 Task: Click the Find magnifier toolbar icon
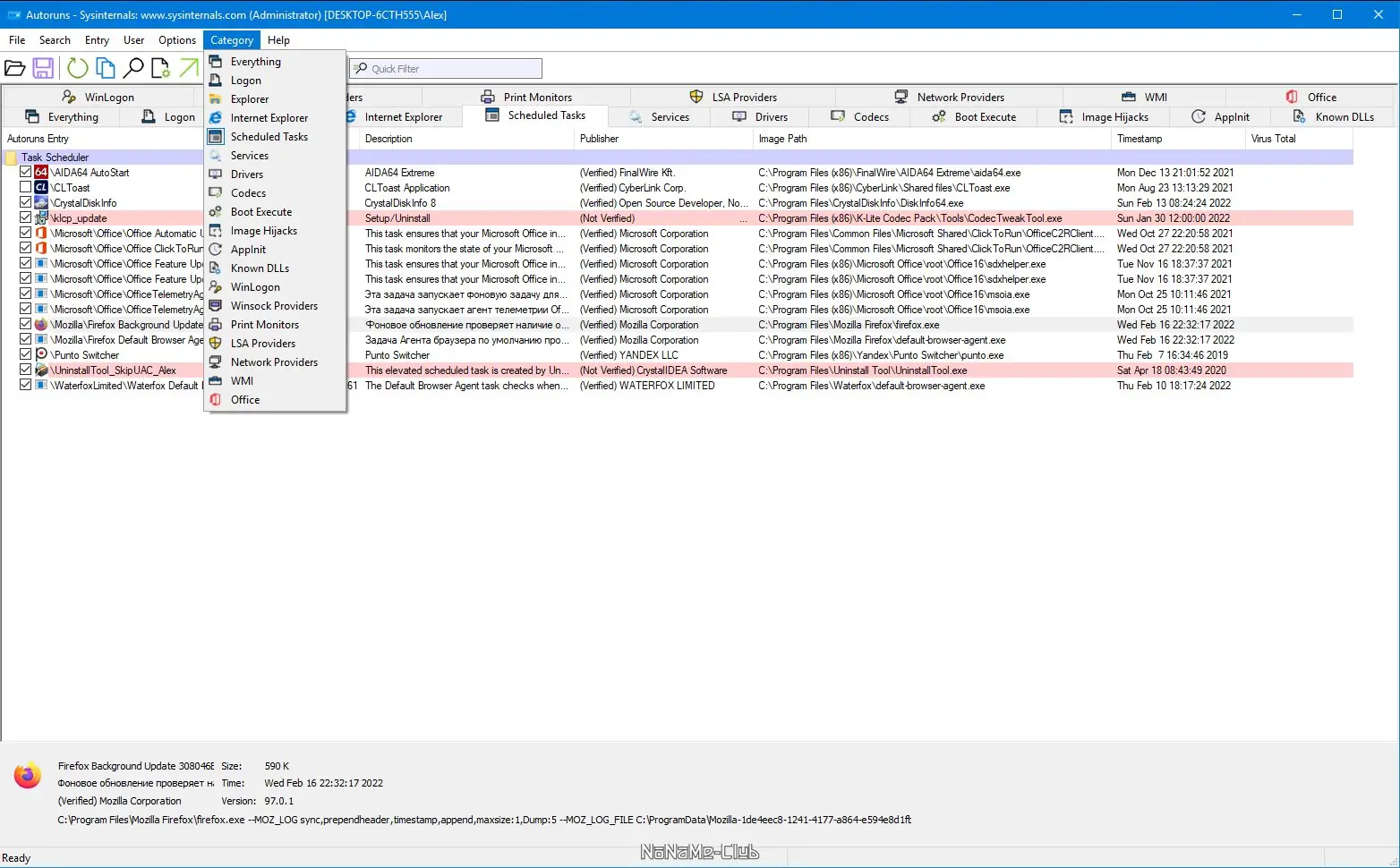tap(133, 68)
